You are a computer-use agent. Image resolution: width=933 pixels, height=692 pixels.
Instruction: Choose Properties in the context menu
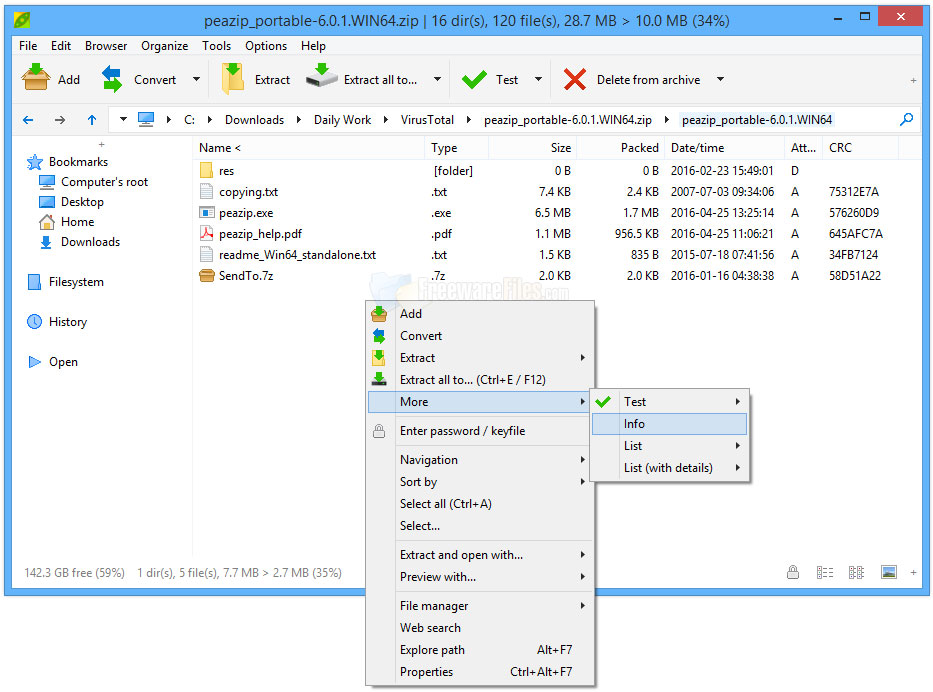[x=481, y=672]
